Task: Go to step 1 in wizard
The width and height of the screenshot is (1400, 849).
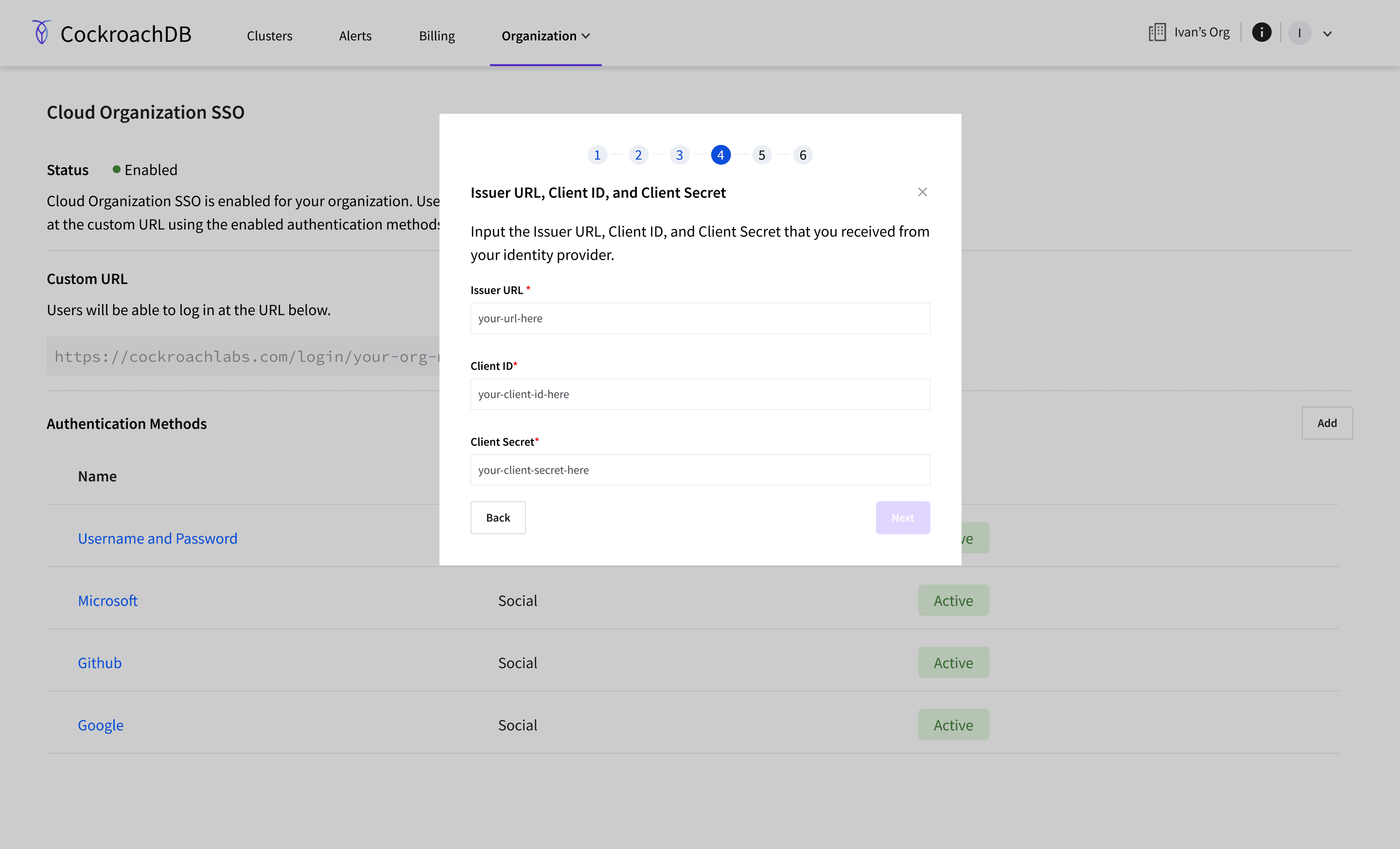Action: coord(597,155)
